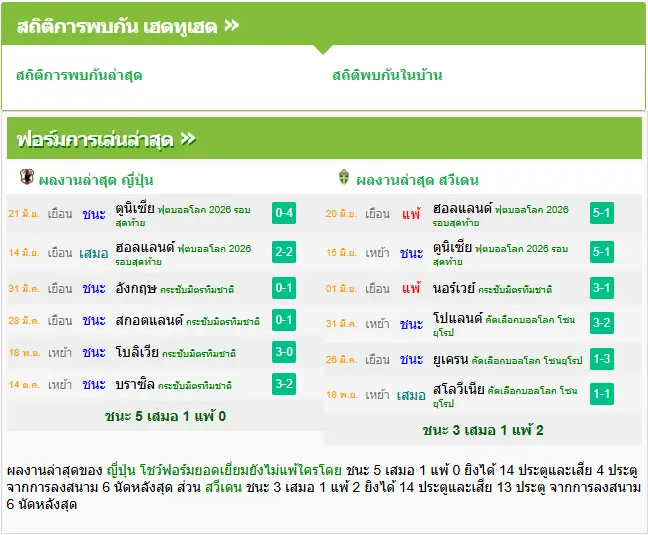Click chevron beside ฟอร์มการเล่นล่าสุด header

(x=188, y=139)
